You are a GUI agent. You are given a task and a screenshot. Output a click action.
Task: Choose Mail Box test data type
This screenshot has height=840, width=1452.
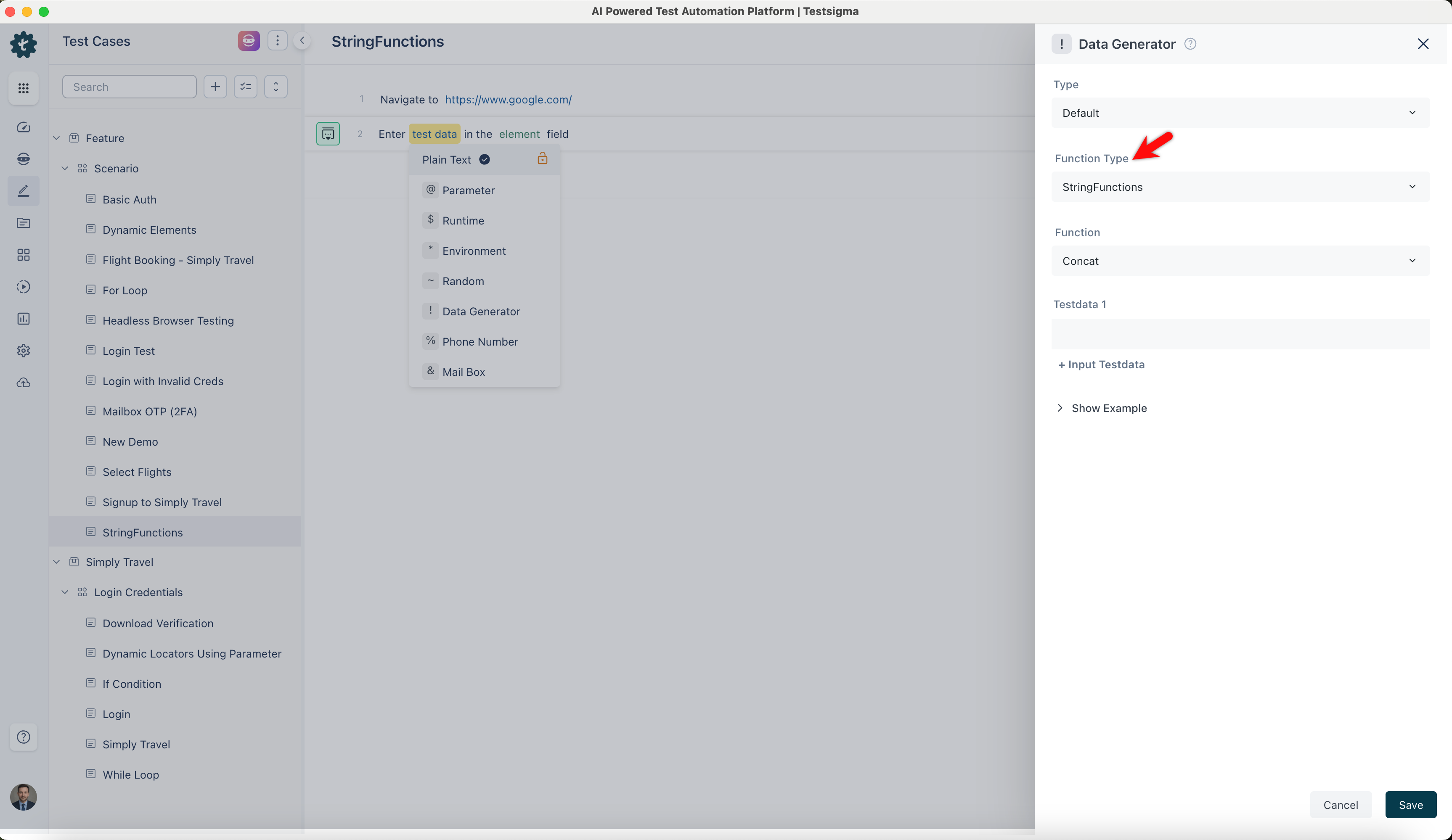tap(484, 372)
